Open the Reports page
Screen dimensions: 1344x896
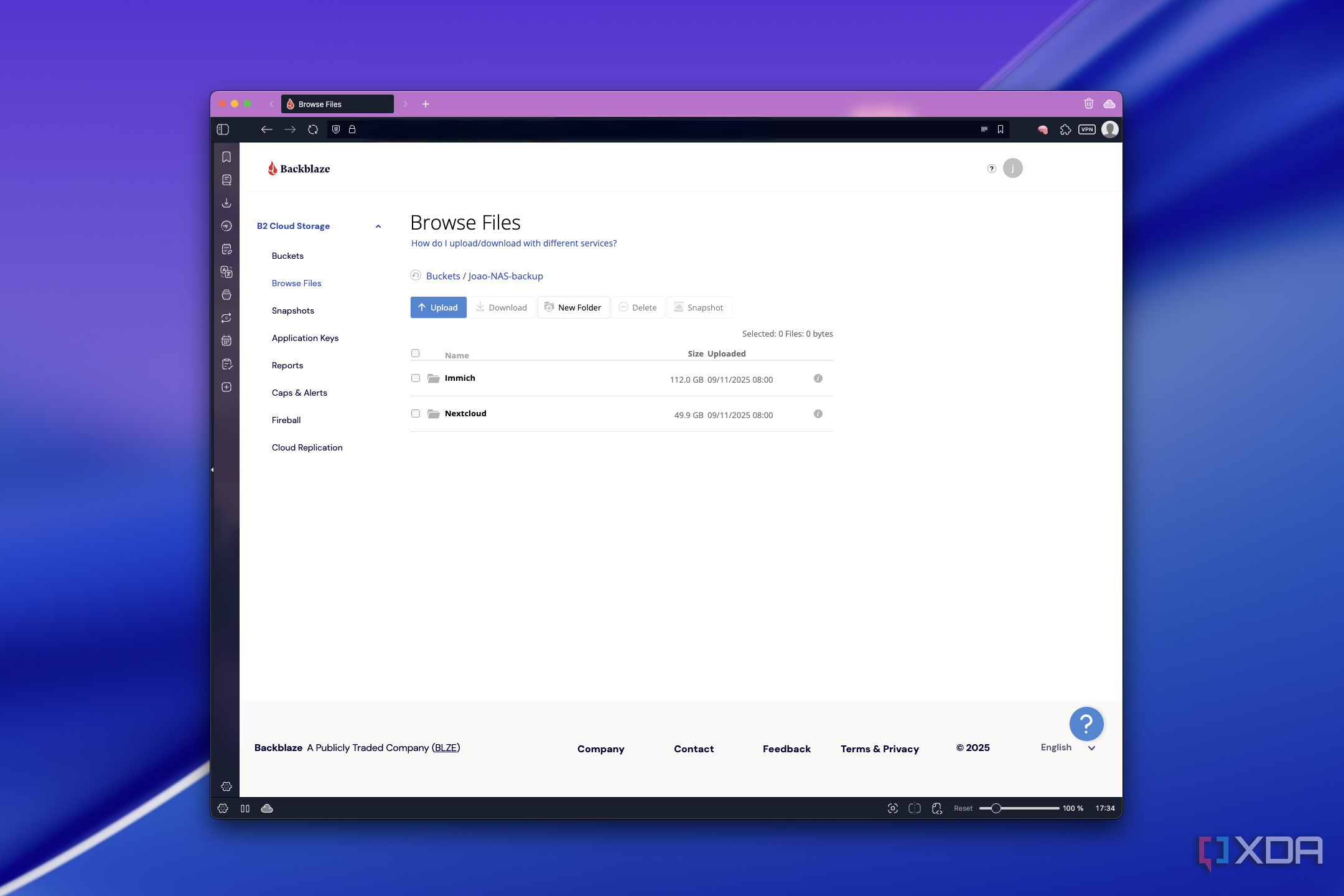click(287, 365)
